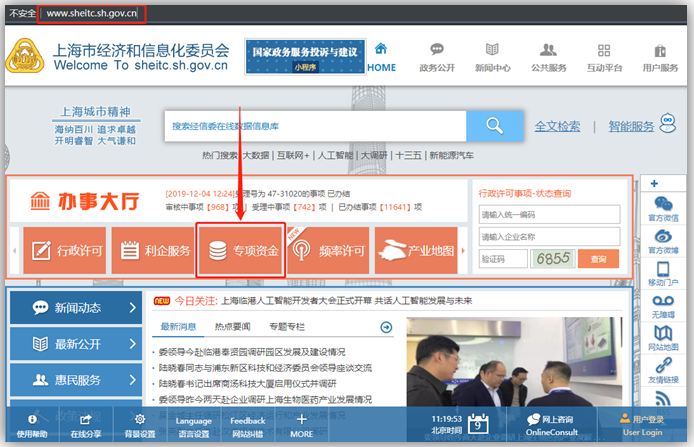Screen dimensions: 694x447
Task: Open 频率许可 tile
Action: (328, 250)
